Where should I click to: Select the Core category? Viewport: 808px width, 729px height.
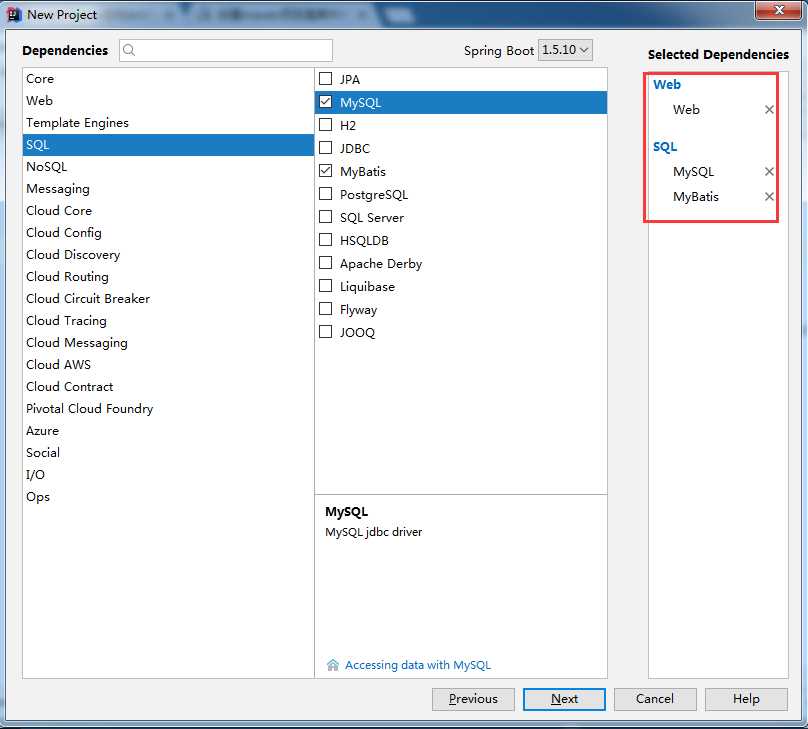(x=168, y=79)
